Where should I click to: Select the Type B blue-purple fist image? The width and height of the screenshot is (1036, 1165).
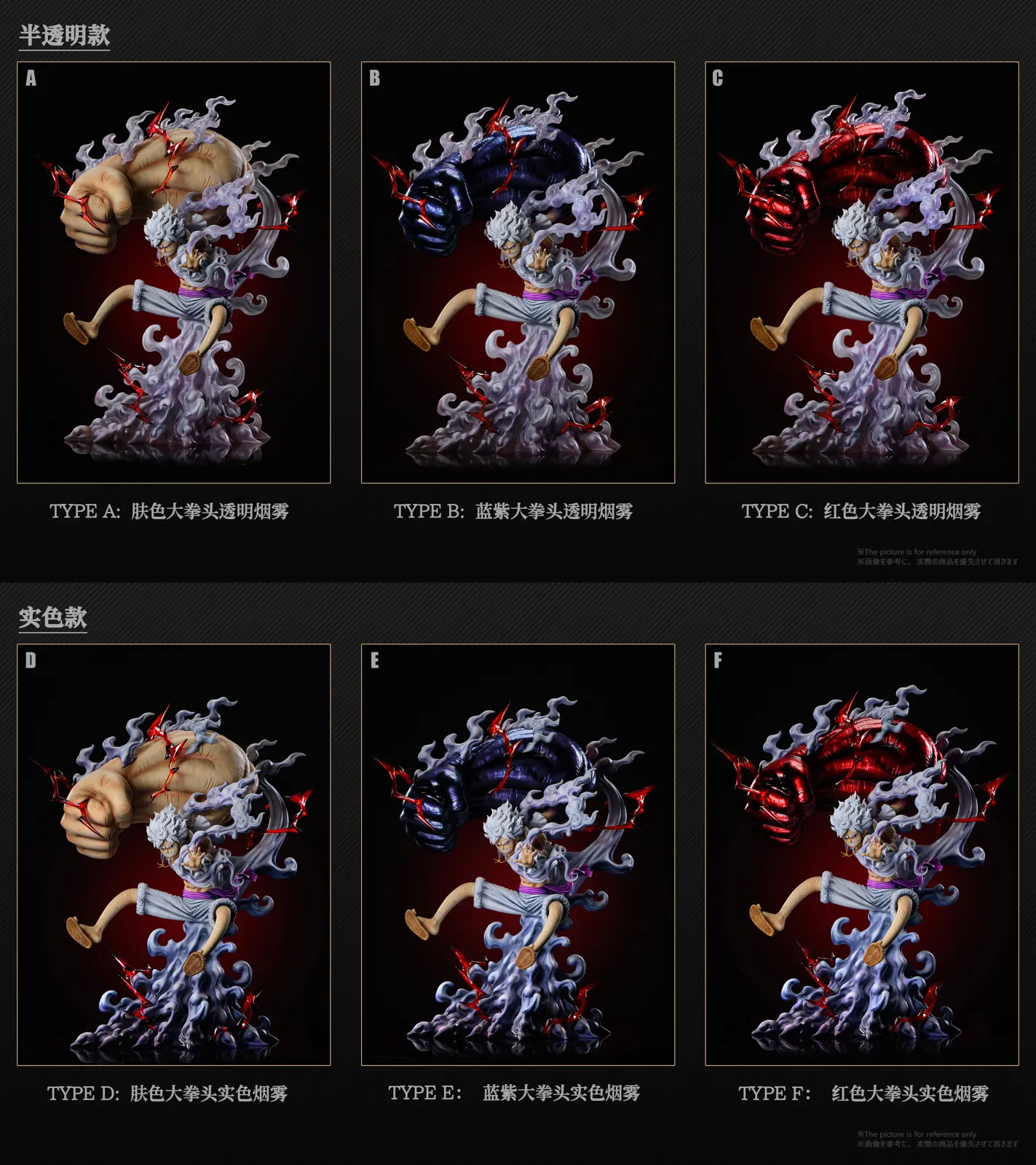[x=518, y=272]
